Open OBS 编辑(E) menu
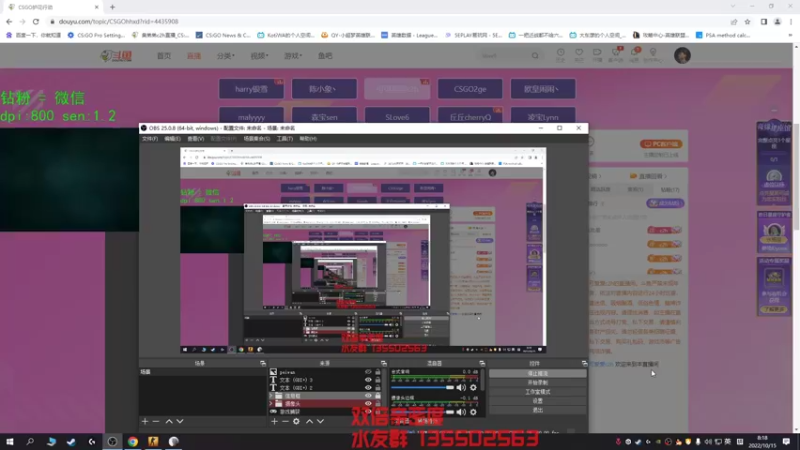This screenshot has width=800, height=450. tap(172, 139)
